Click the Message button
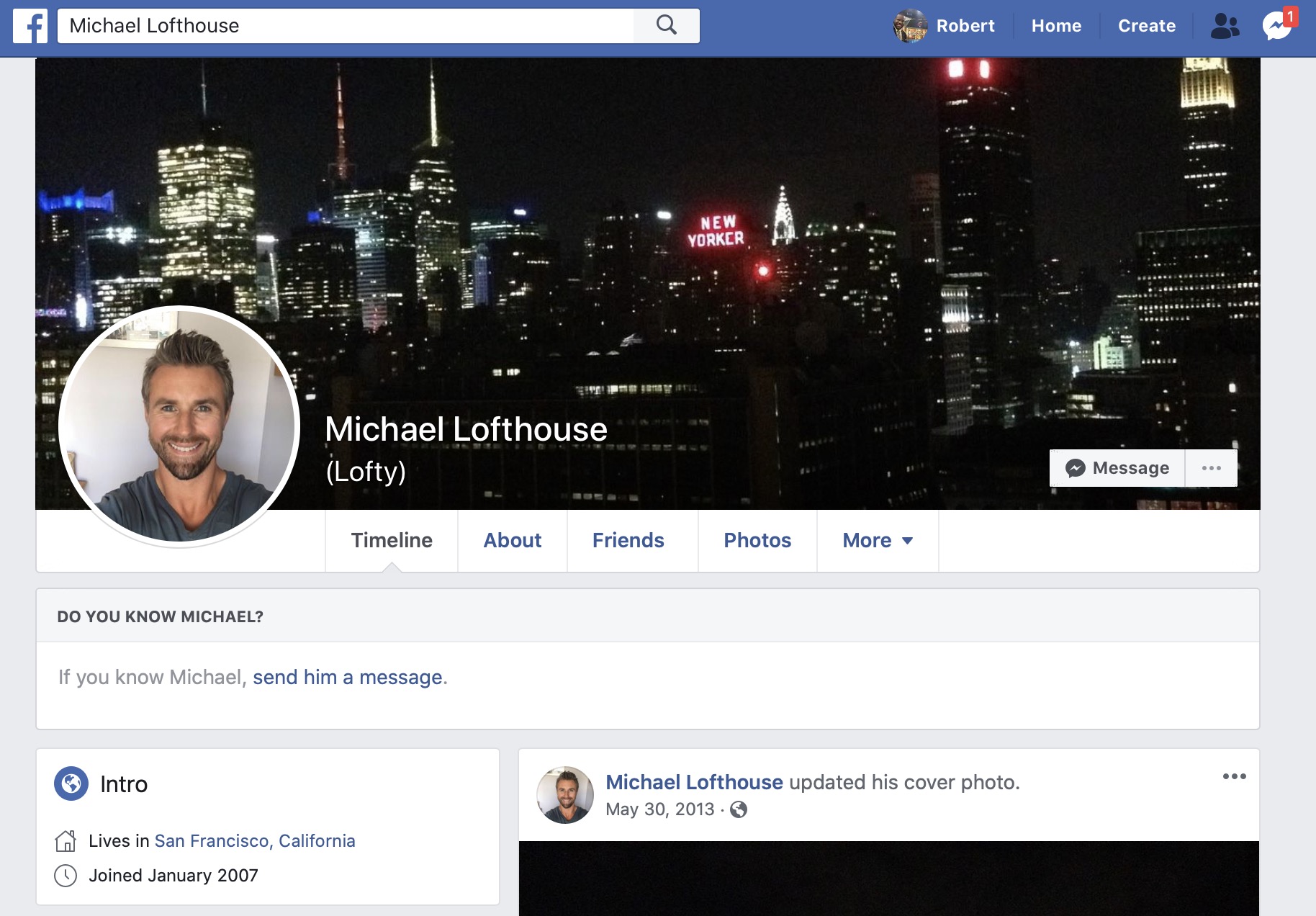 click(x=1117, y=468)
